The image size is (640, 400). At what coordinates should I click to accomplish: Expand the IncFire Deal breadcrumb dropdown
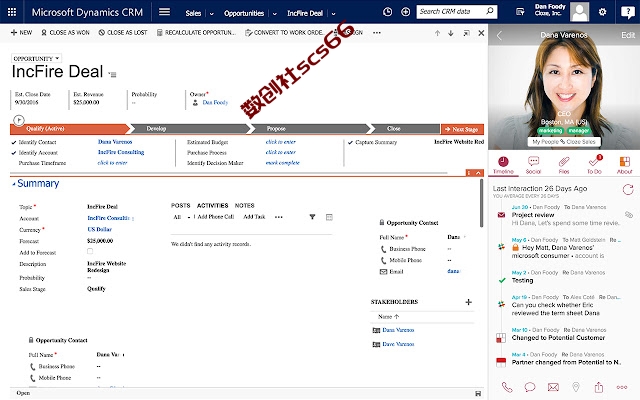[333, 14]
